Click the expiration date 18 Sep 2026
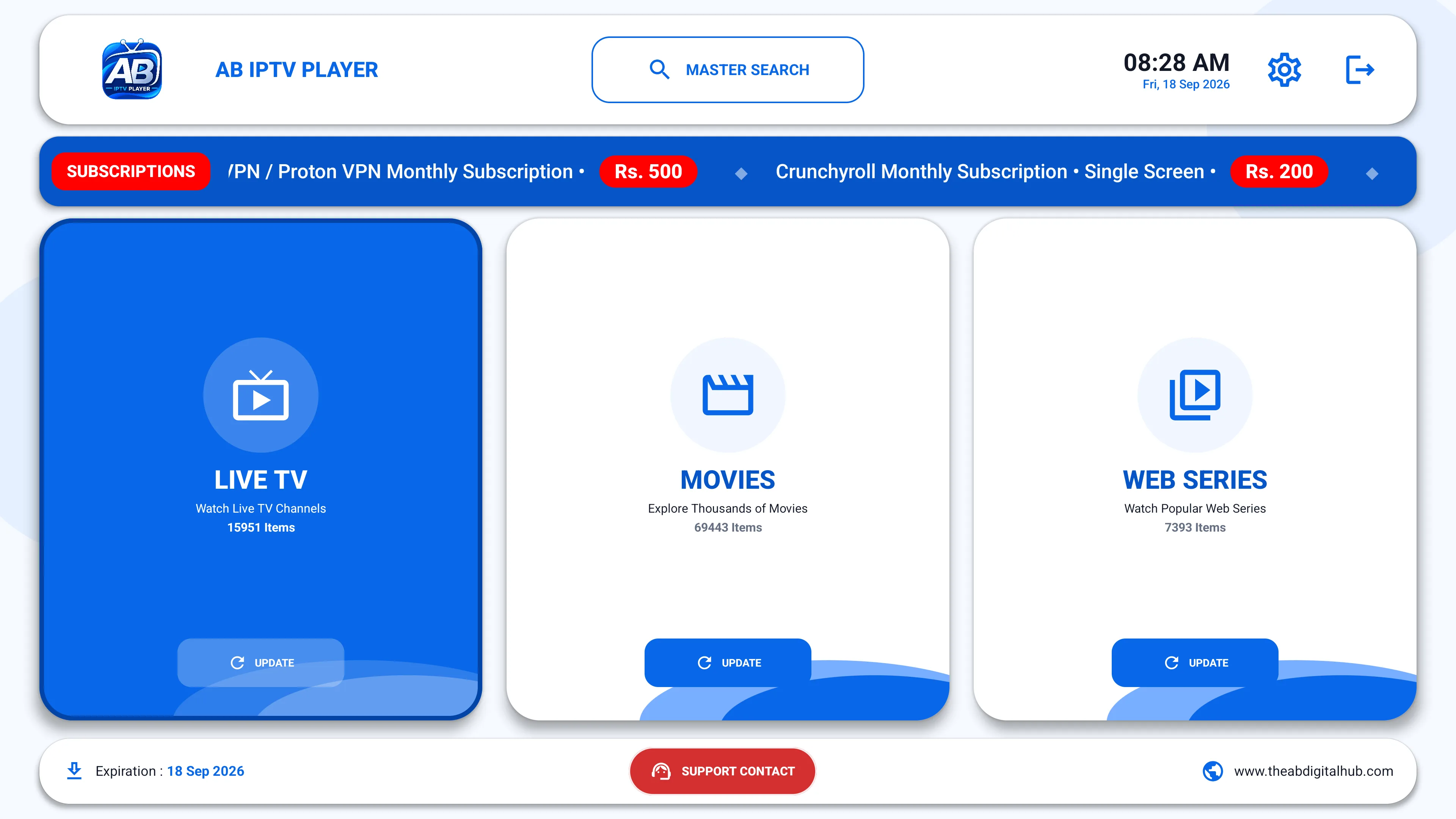Image resolution: width=1456 pixels, height=819 pixels. 205,771
